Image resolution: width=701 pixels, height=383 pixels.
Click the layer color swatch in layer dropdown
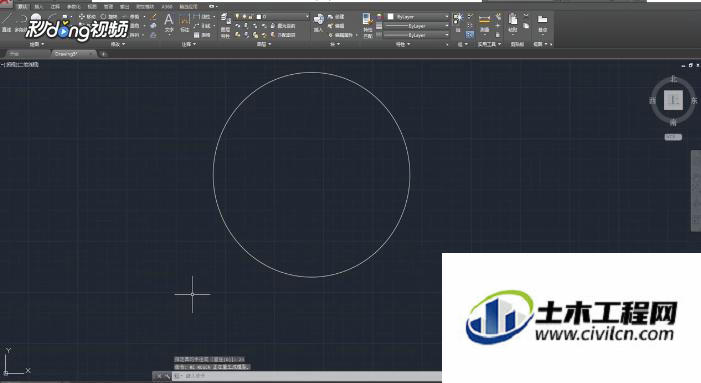click(x=258, y=17)
